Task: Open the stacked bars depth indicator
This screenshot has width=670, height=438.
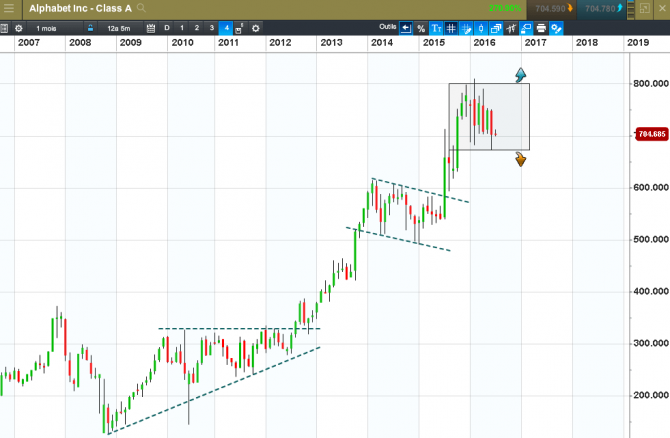Action: 630,9
